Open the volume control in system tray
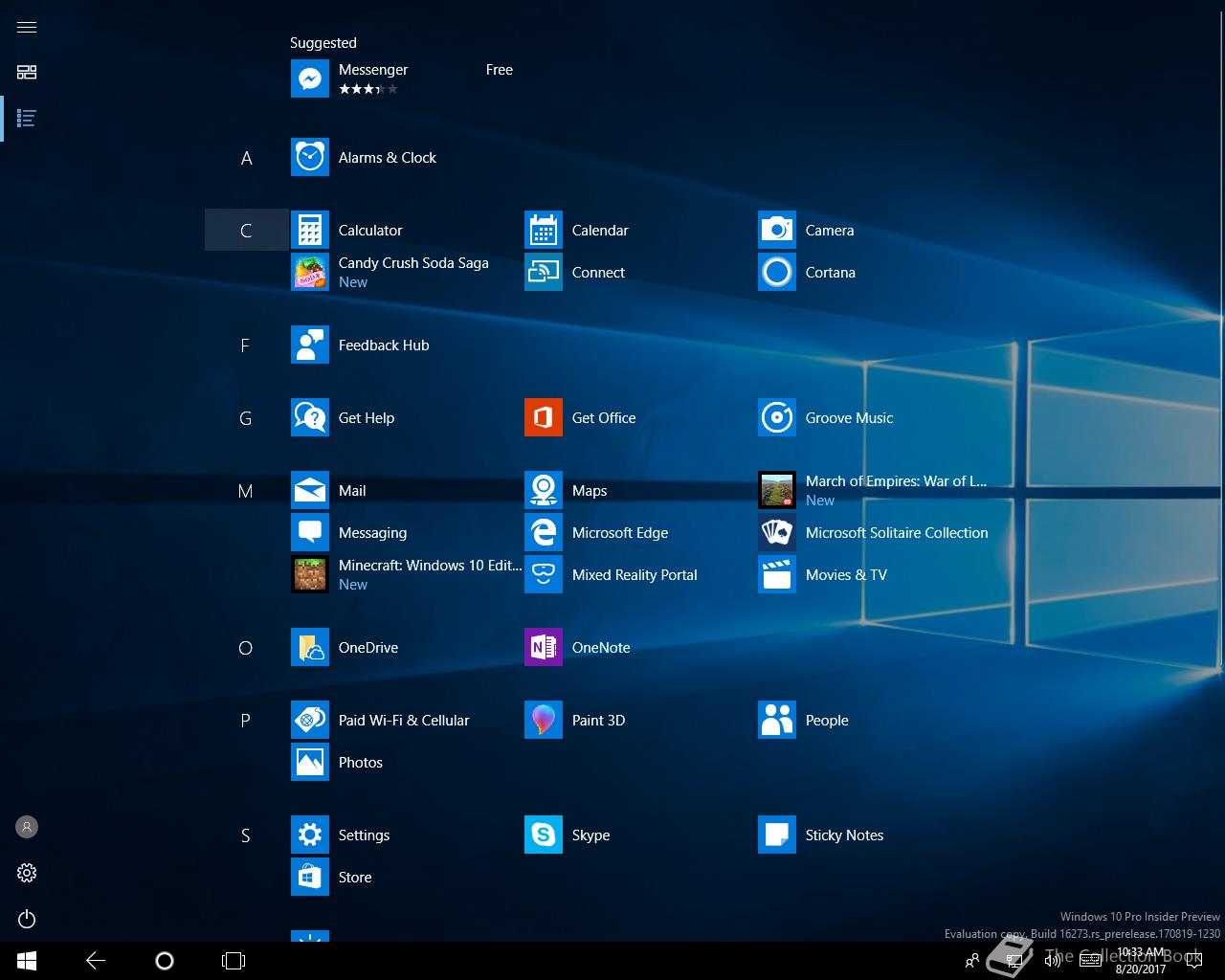1225x980 pixels. coord(1053,961)
